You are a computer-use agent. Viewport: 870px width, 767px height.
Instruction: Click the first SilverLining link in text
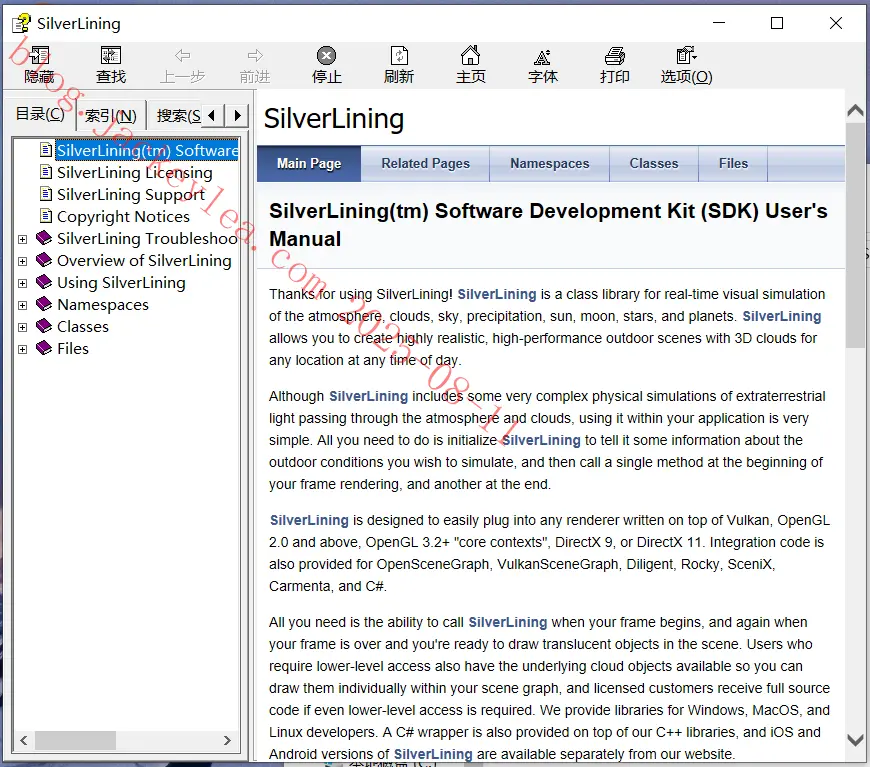pos(497,294)
